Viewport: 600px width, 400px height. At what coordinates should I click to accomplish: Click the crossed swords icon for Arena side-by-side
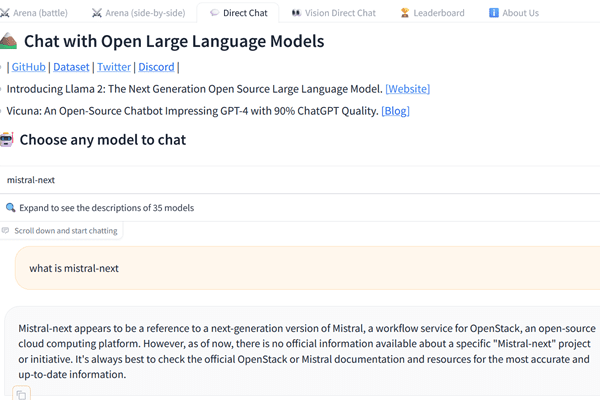(x=97, y=13)
